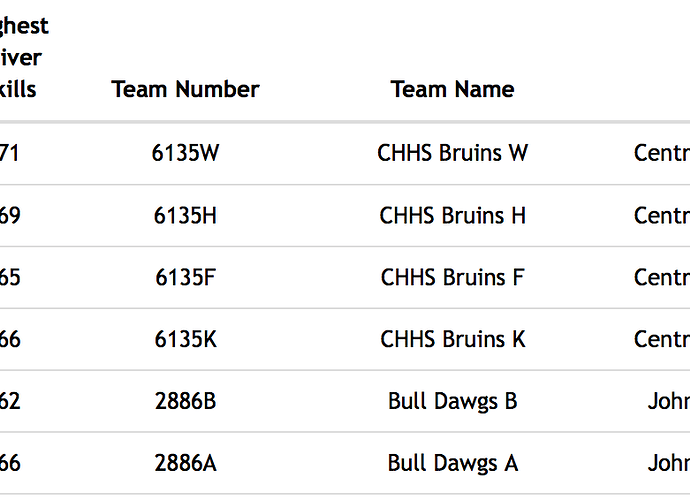Click the Team Name column header
690x500 pixels.
click(x=452, y=89)
